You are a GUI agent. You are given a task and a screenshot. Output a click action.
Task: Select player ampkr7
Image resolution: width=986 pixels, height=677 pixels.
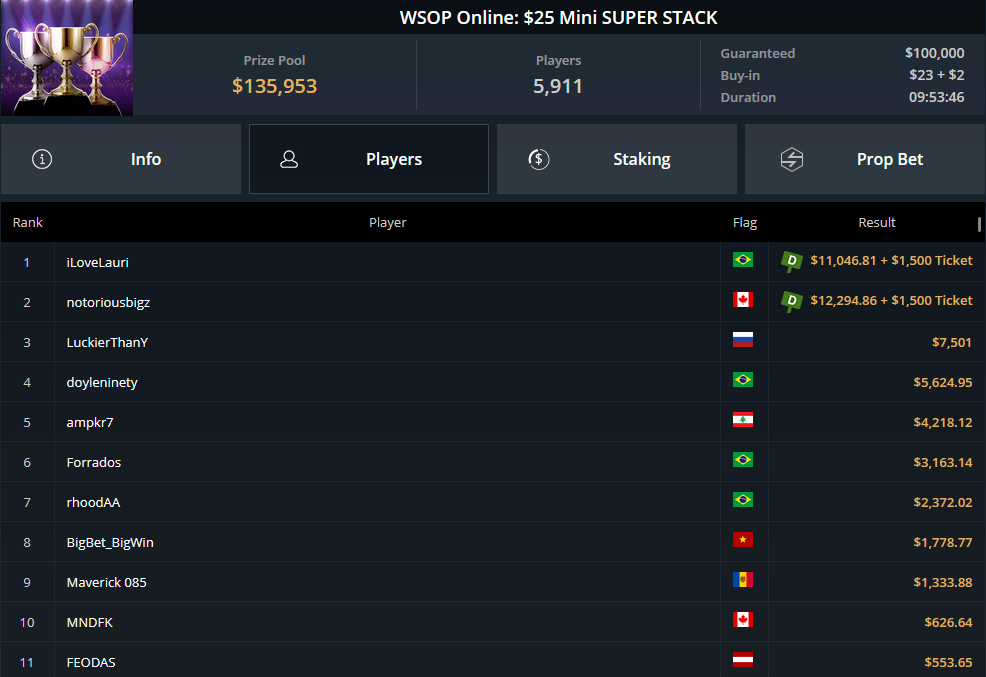pyautogui.click(x=90, y=422)
